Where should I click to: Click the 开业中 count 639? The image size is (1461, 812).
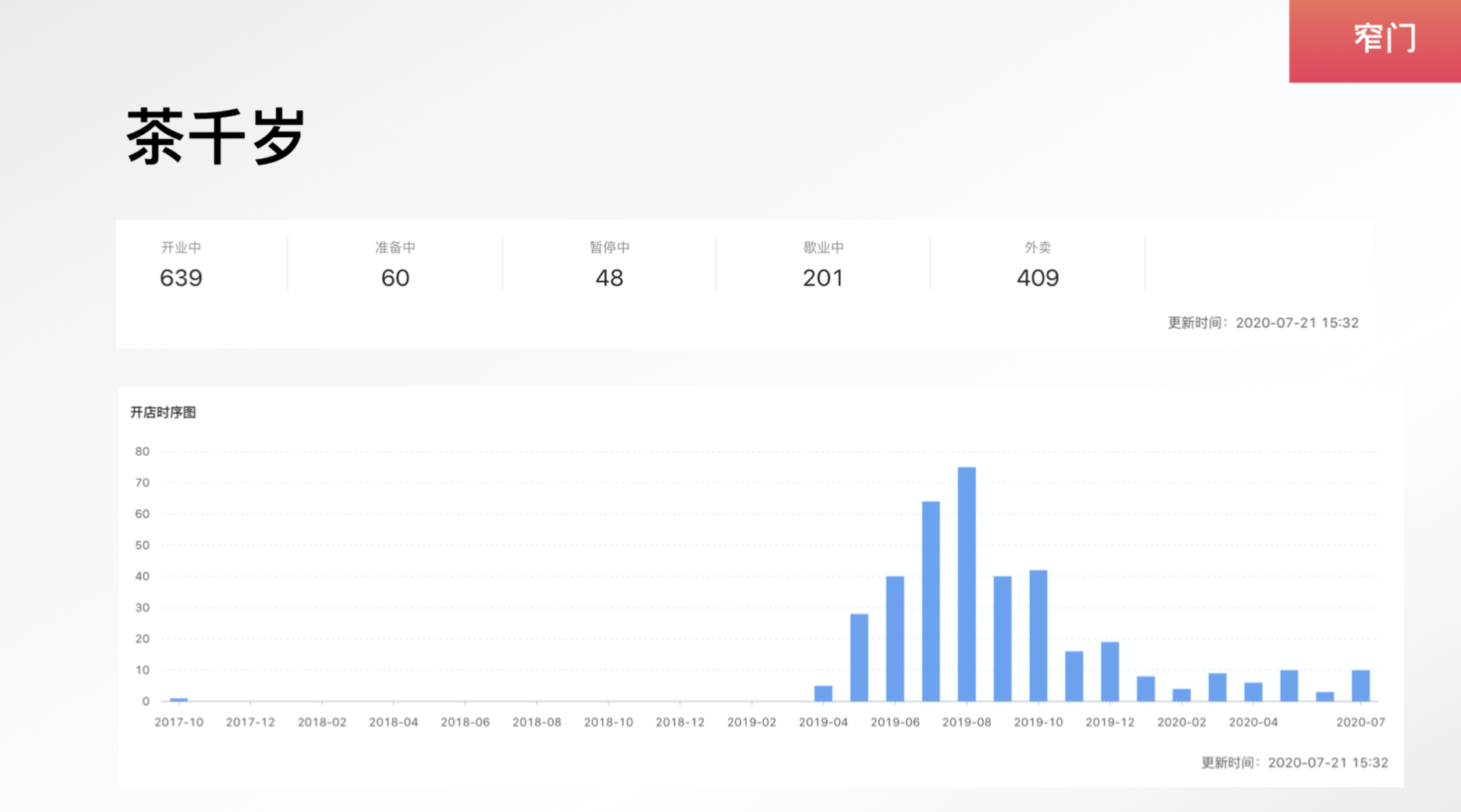(x=181, y=278)
